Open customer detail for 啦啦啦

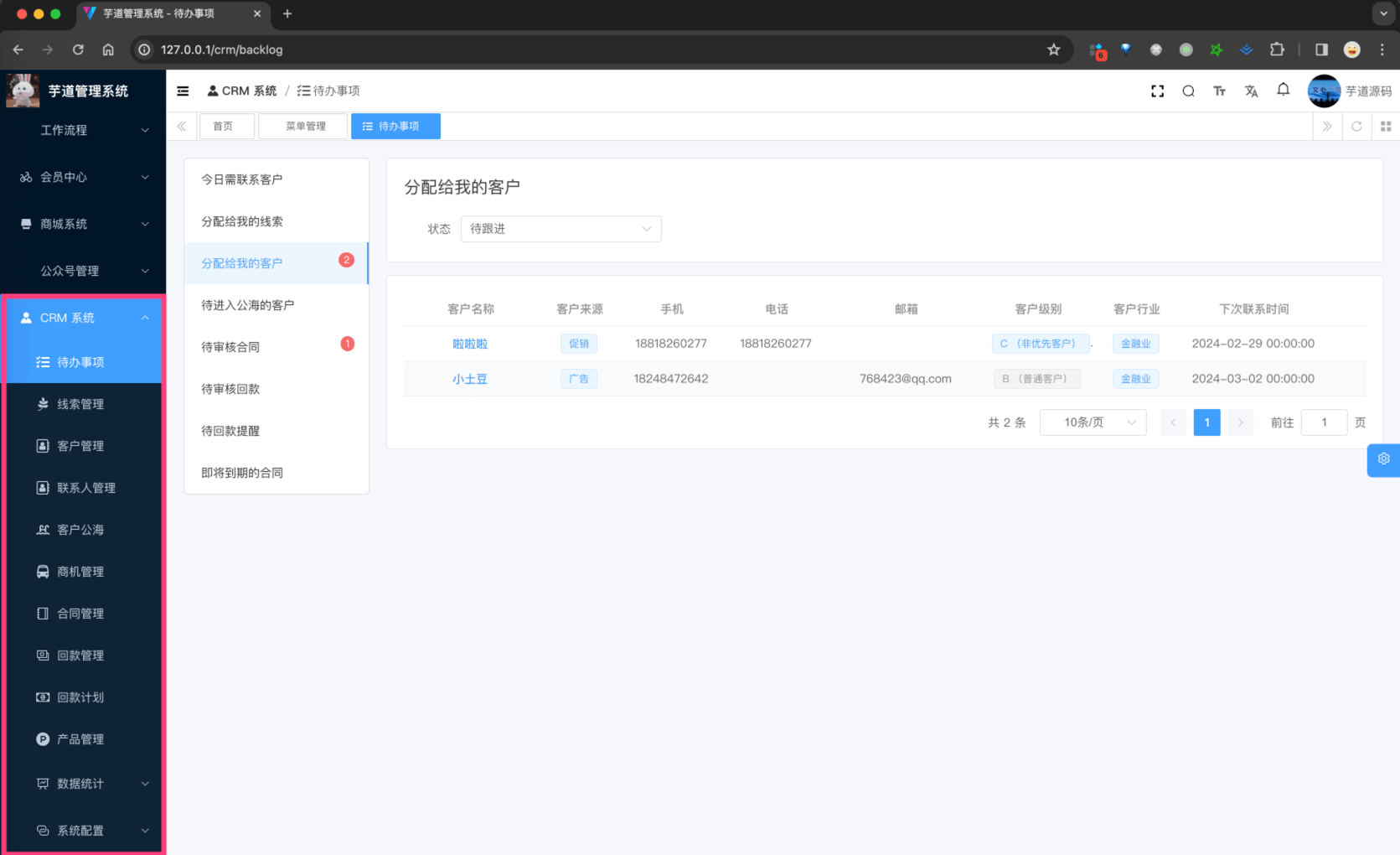coord(470,344)
